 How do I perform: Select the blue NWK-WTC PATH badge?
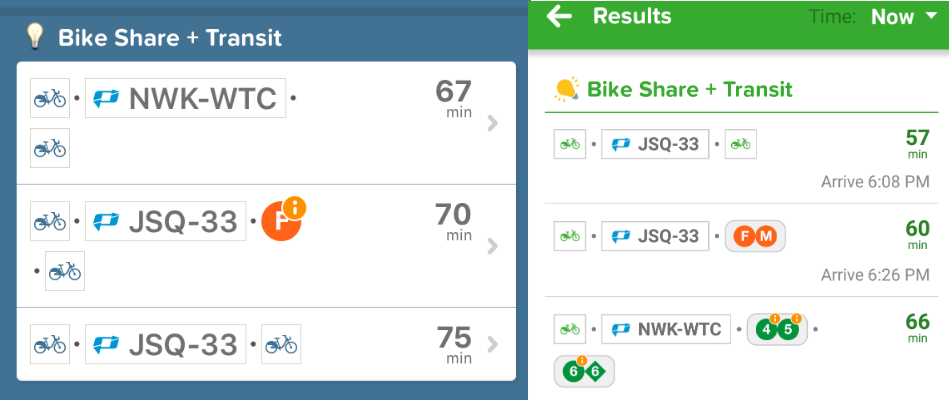pos(185,98)
